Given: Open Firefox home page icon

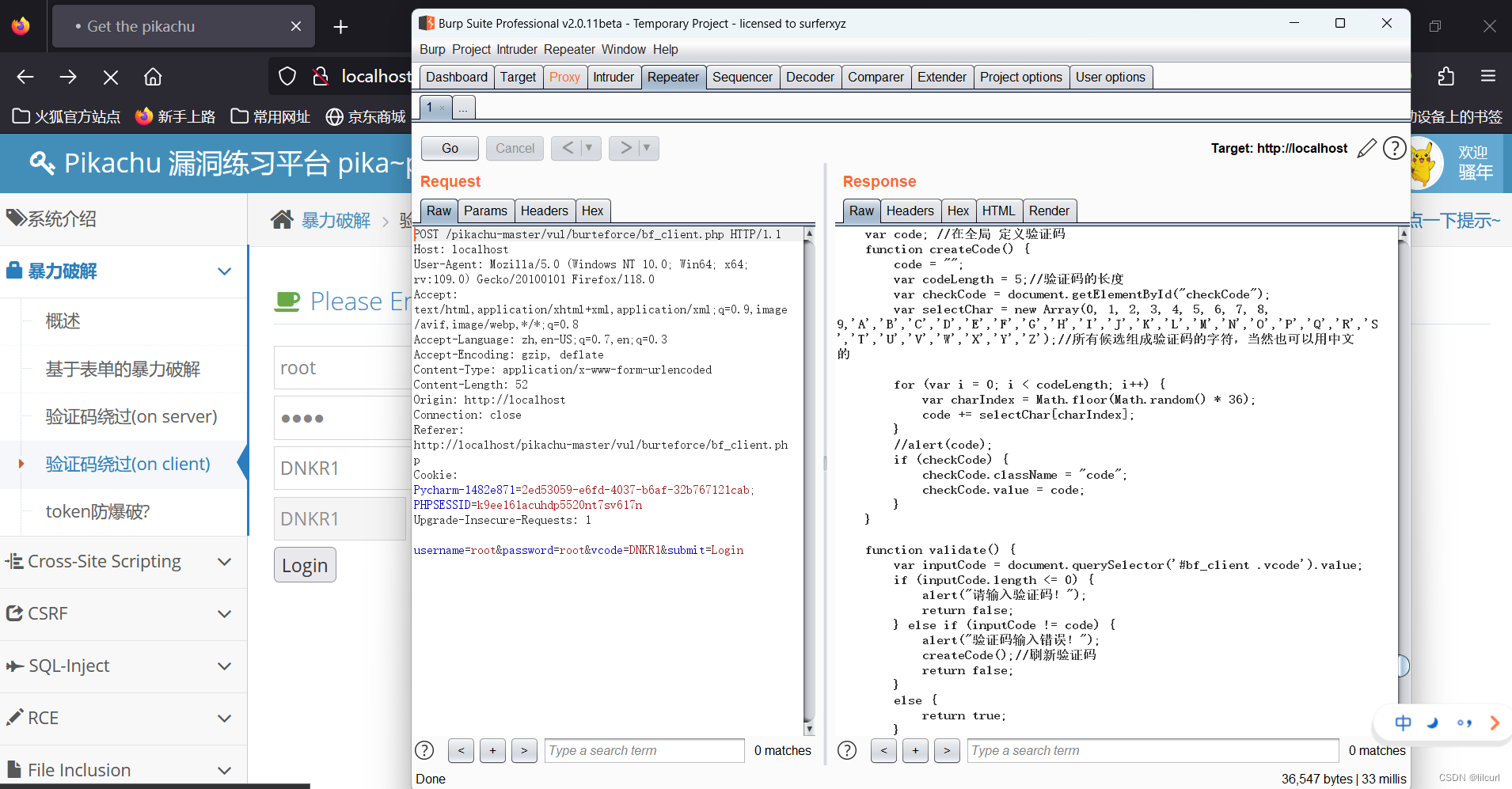Looking at the screenshot, I should click(x=153, y=77).
